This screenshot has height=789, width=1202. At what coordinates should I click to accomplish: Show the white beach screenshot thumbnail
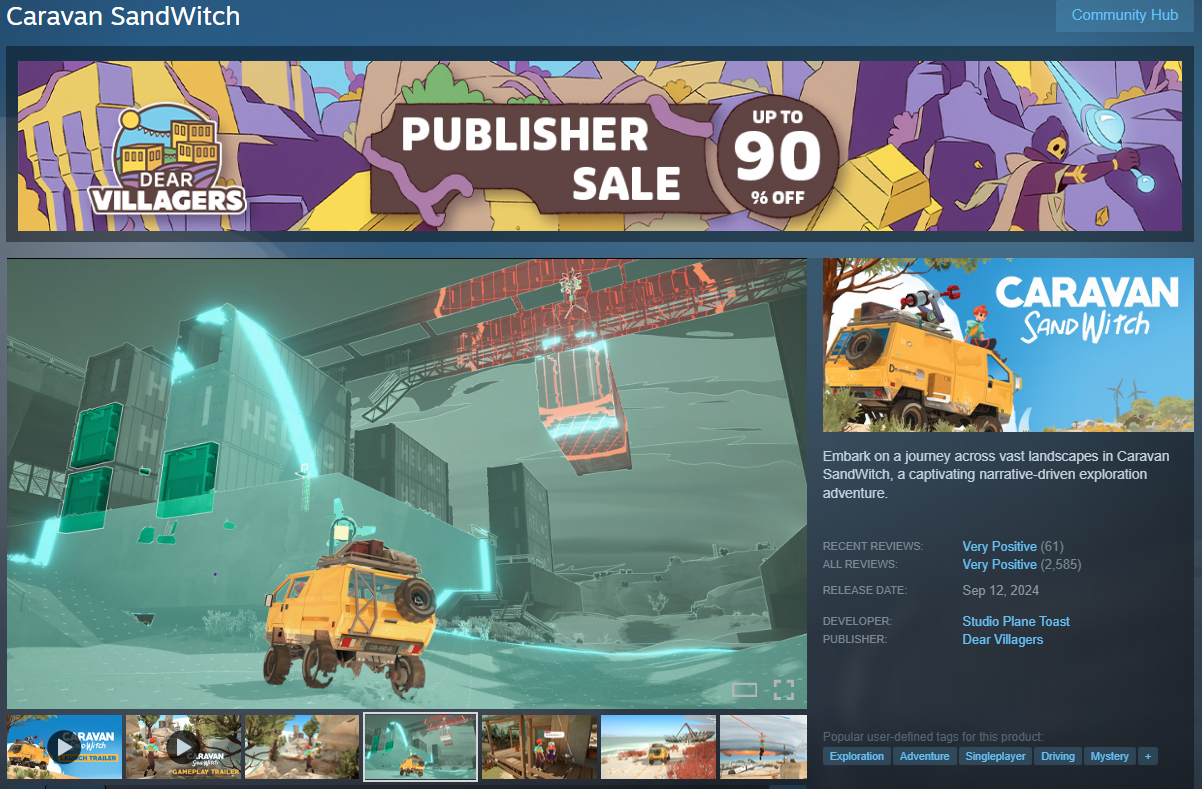pyautogui.click(x=658, y=747)
